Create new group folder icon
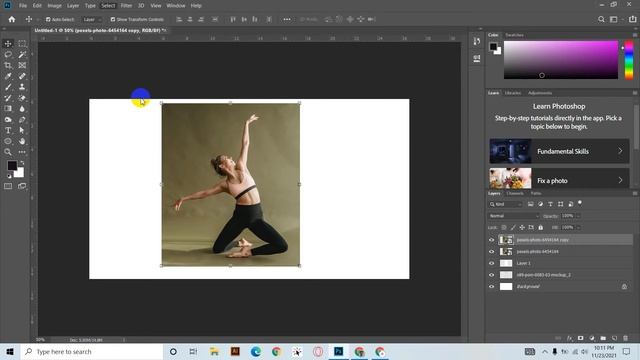Viewport: 640px width, 360px height. tap(603, 338)
